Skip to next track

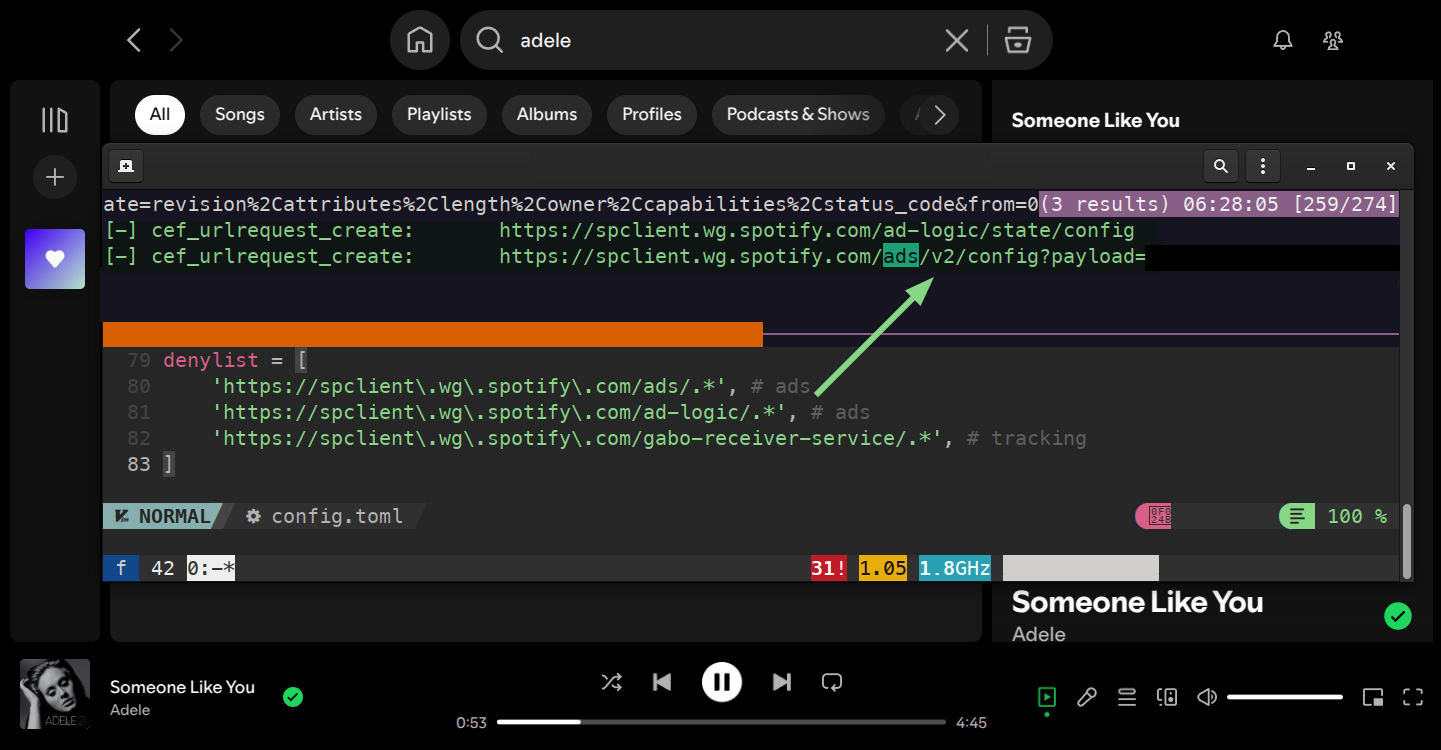point(782,682)
